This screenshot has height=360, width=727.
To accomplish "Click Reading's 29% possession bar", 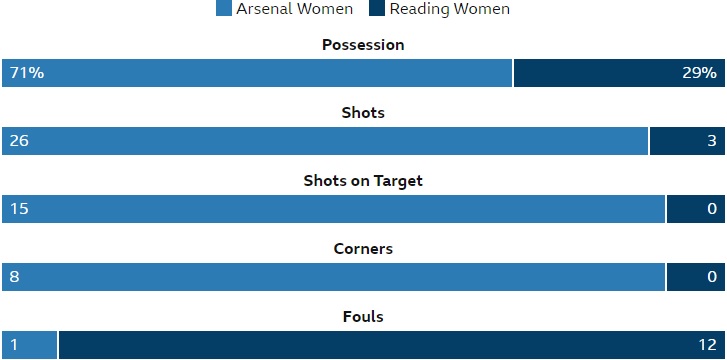I will pyautogui.click(x=619, y=73).
